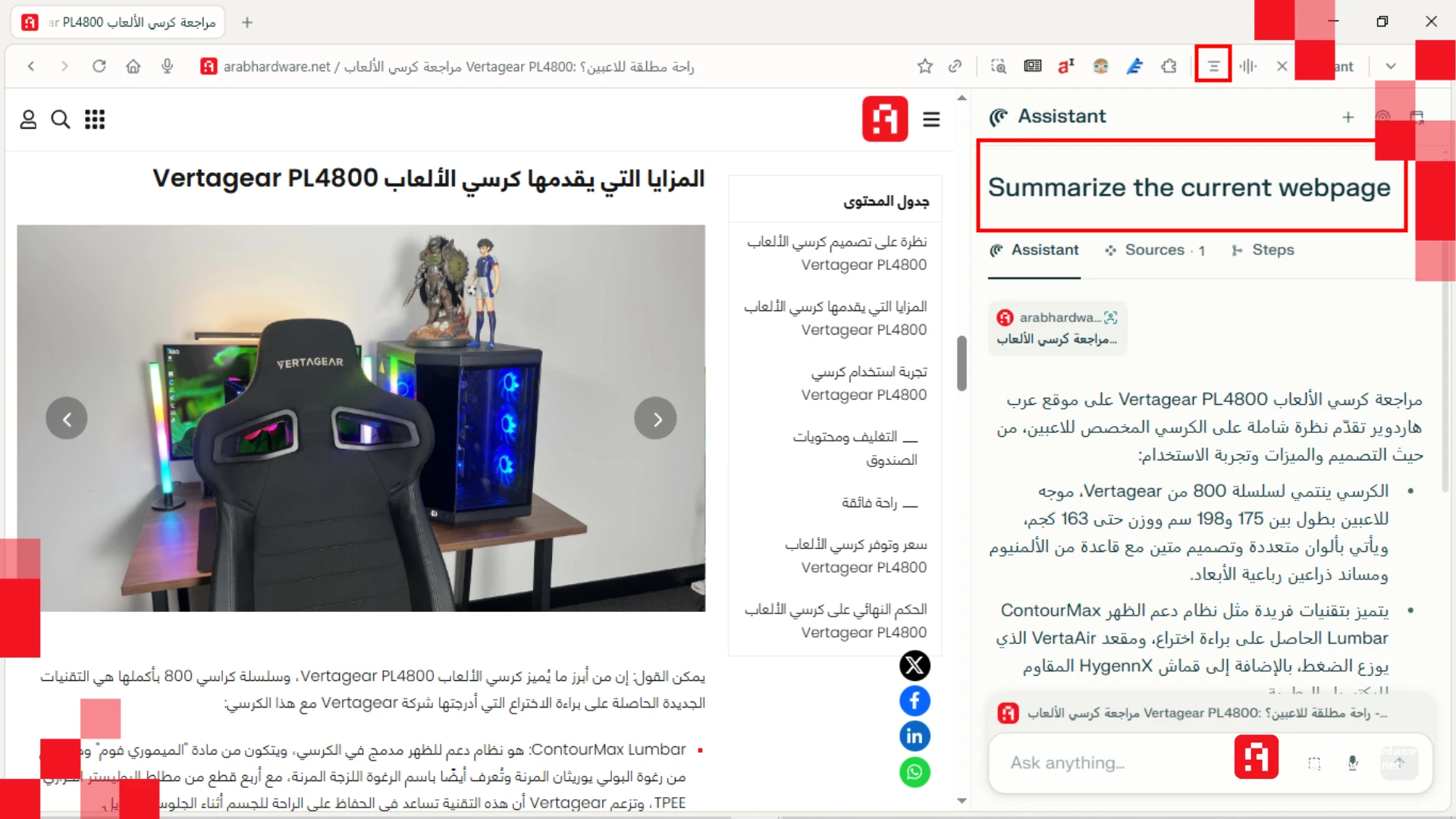Start a new assistant chat with the plus
The image size is (1456, 819).
[x=1348, y=117]
